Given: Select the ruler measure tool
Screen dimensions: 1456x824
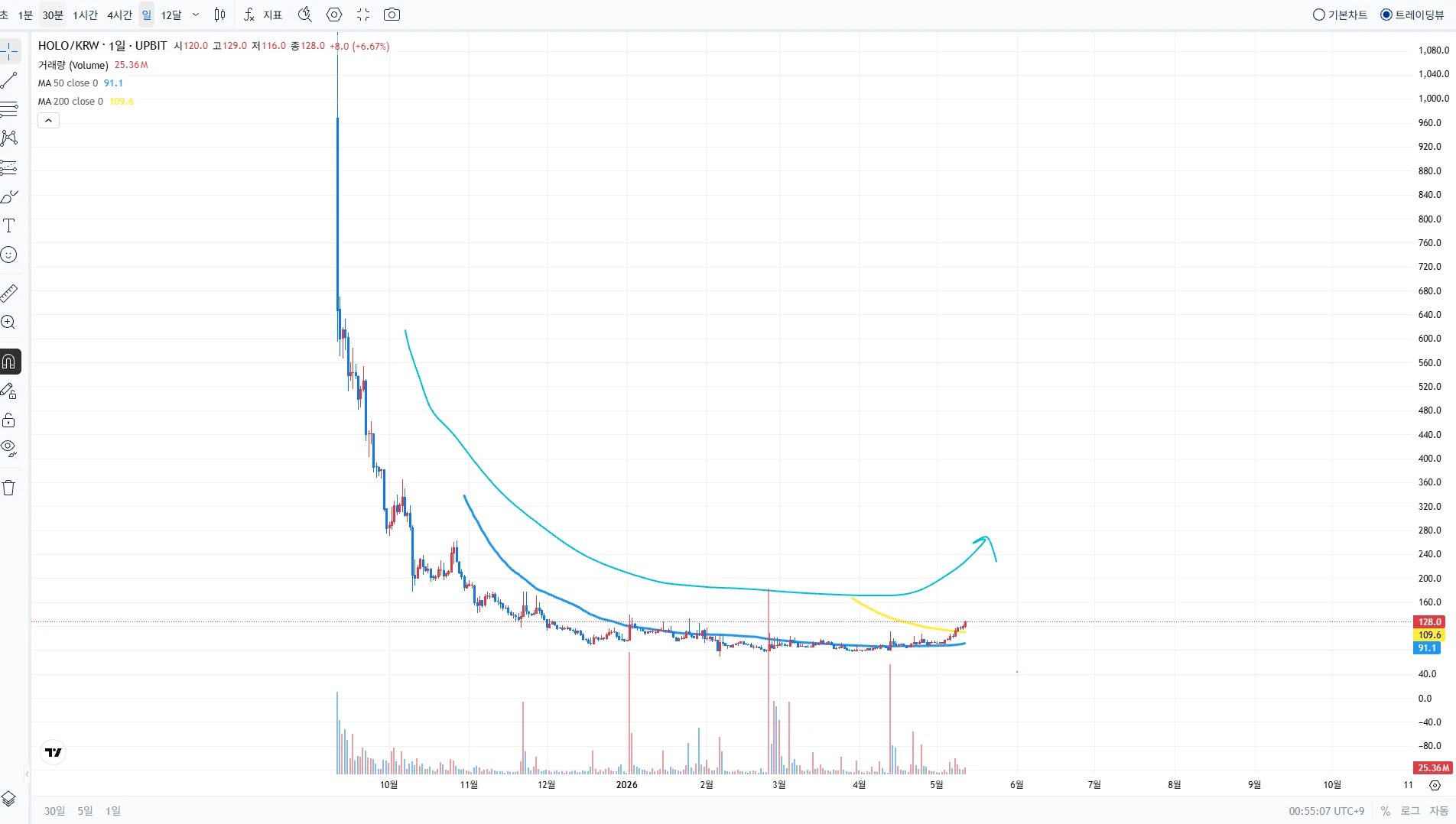Looking at the screenshot, I should [x=9, y=293].
